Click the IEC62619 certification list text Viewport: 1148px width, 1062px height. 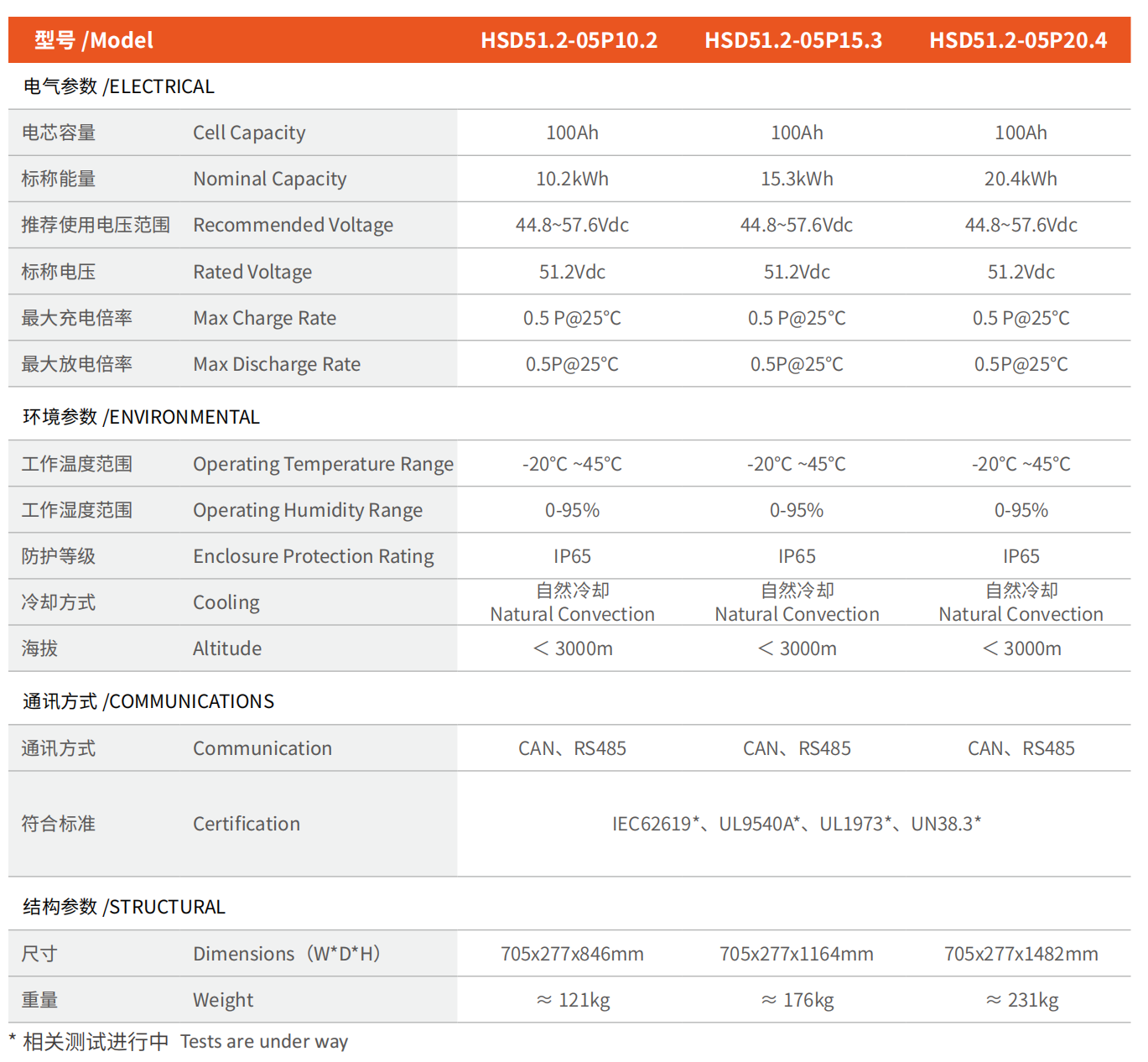tap(797, 824)
